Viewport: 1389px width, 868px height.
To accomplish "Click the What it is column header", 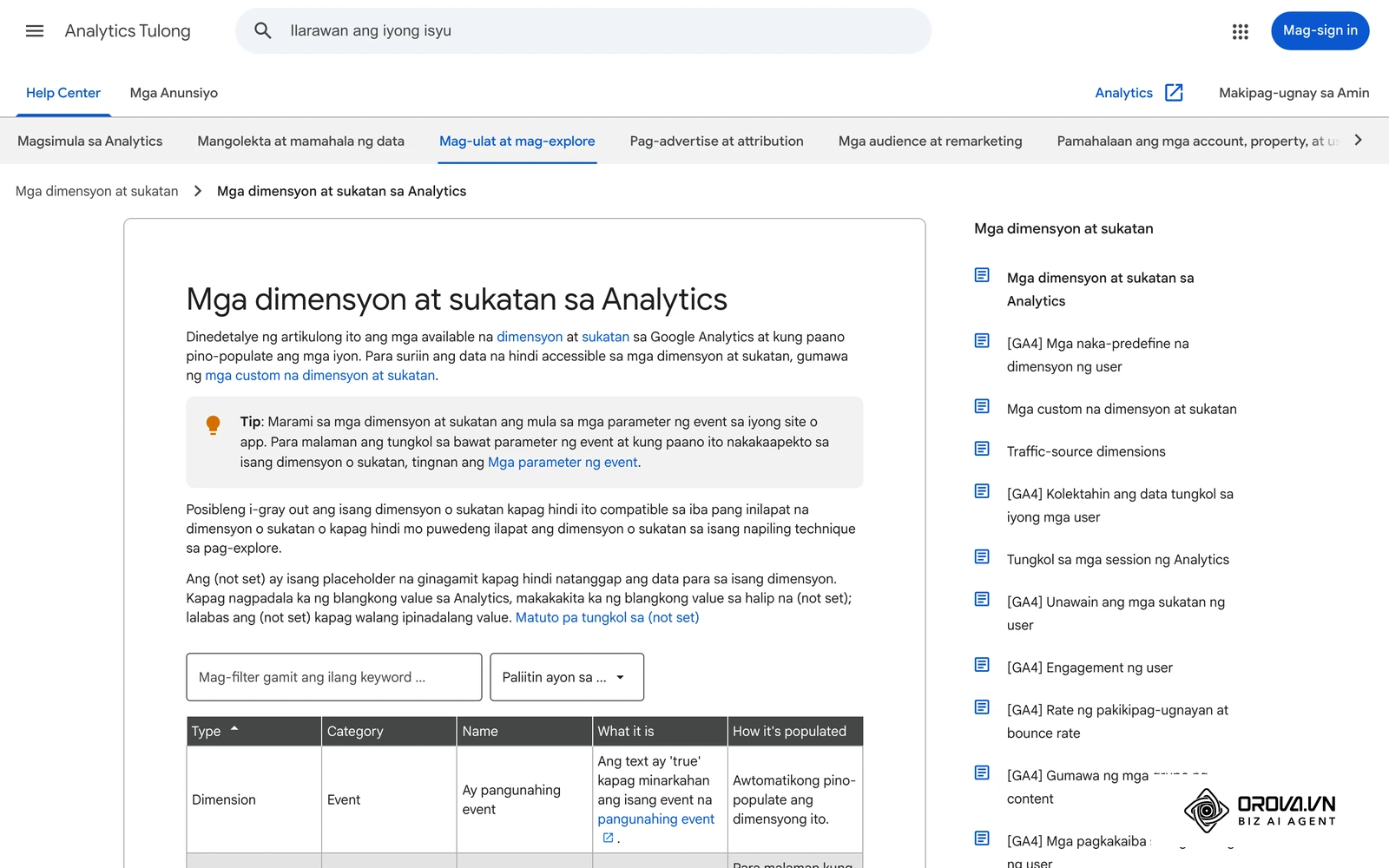I will tap(660, 731).
